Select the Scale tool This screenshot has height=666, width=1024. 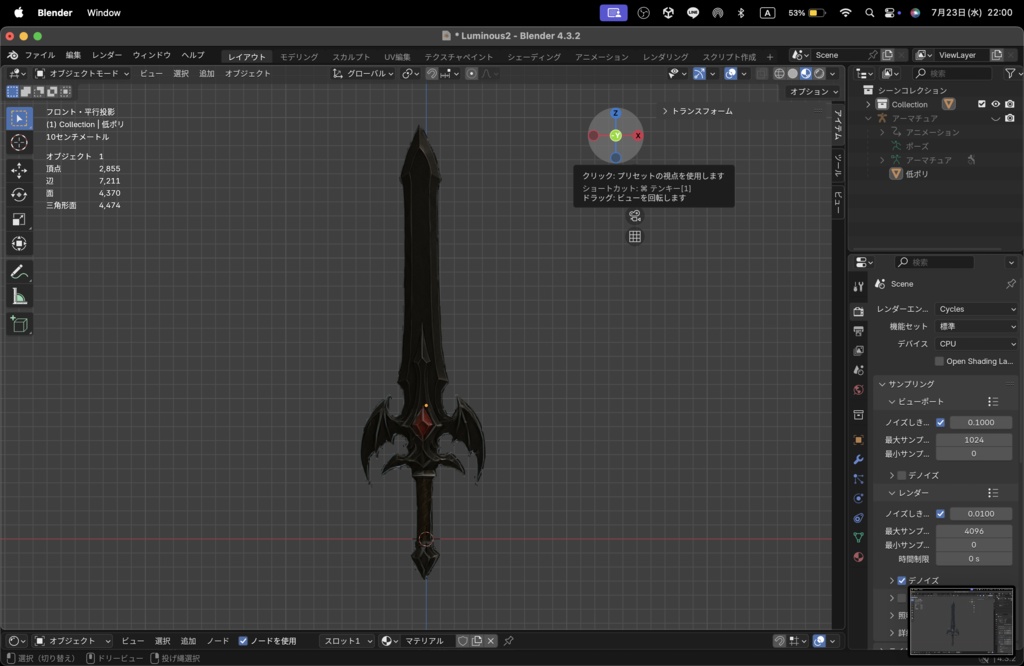click(20, 219)
